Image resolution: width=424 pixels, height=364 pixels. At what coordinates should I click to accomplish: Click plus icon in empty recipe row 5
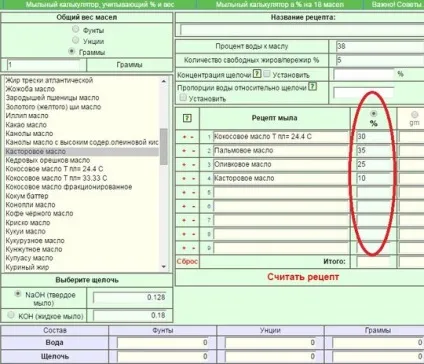coord(184,193)
